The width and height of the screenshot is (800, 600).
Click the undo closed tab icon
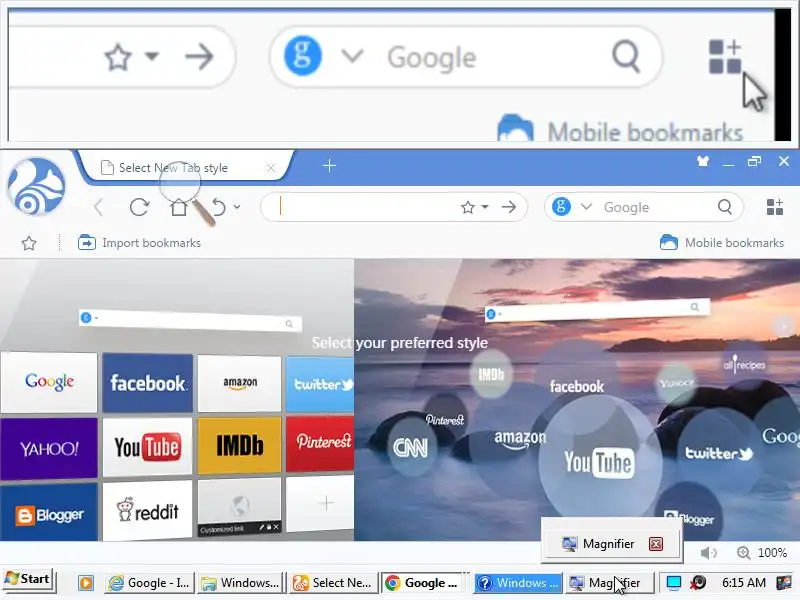218,207
